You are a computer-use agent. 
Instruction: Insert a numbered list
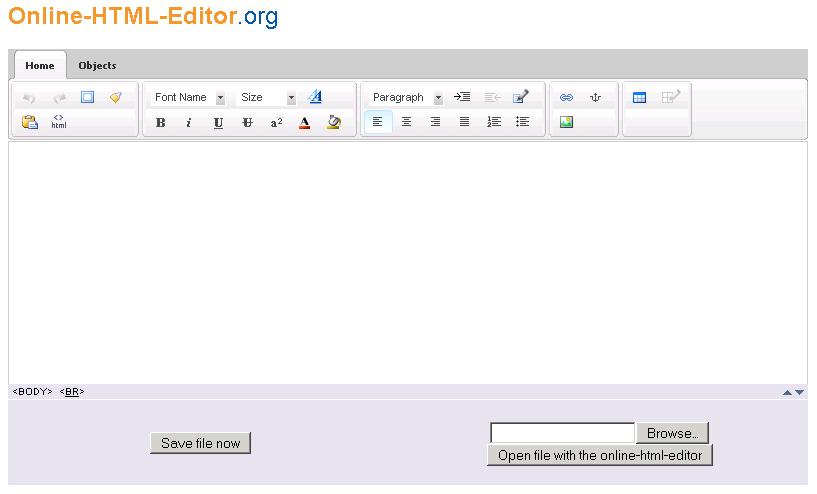click(x=493, y=122)
